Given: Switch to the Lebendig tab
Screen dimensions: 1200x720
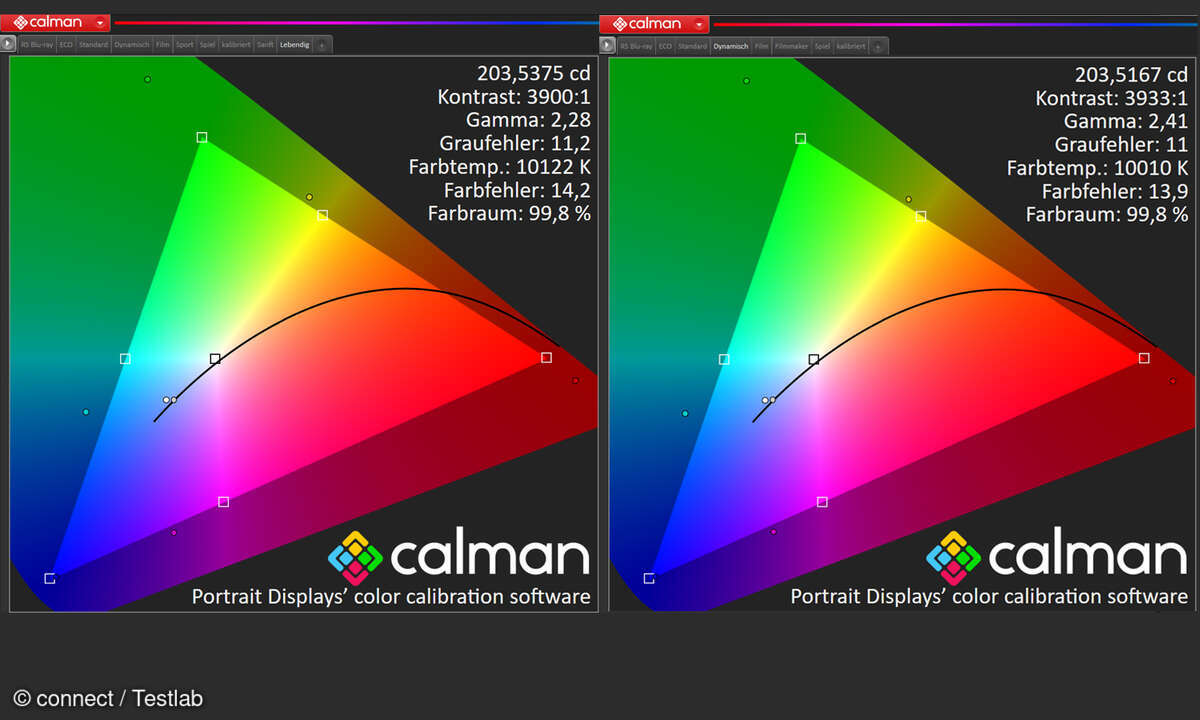Looking at the screenshot, I should click(x=295, y=45).
